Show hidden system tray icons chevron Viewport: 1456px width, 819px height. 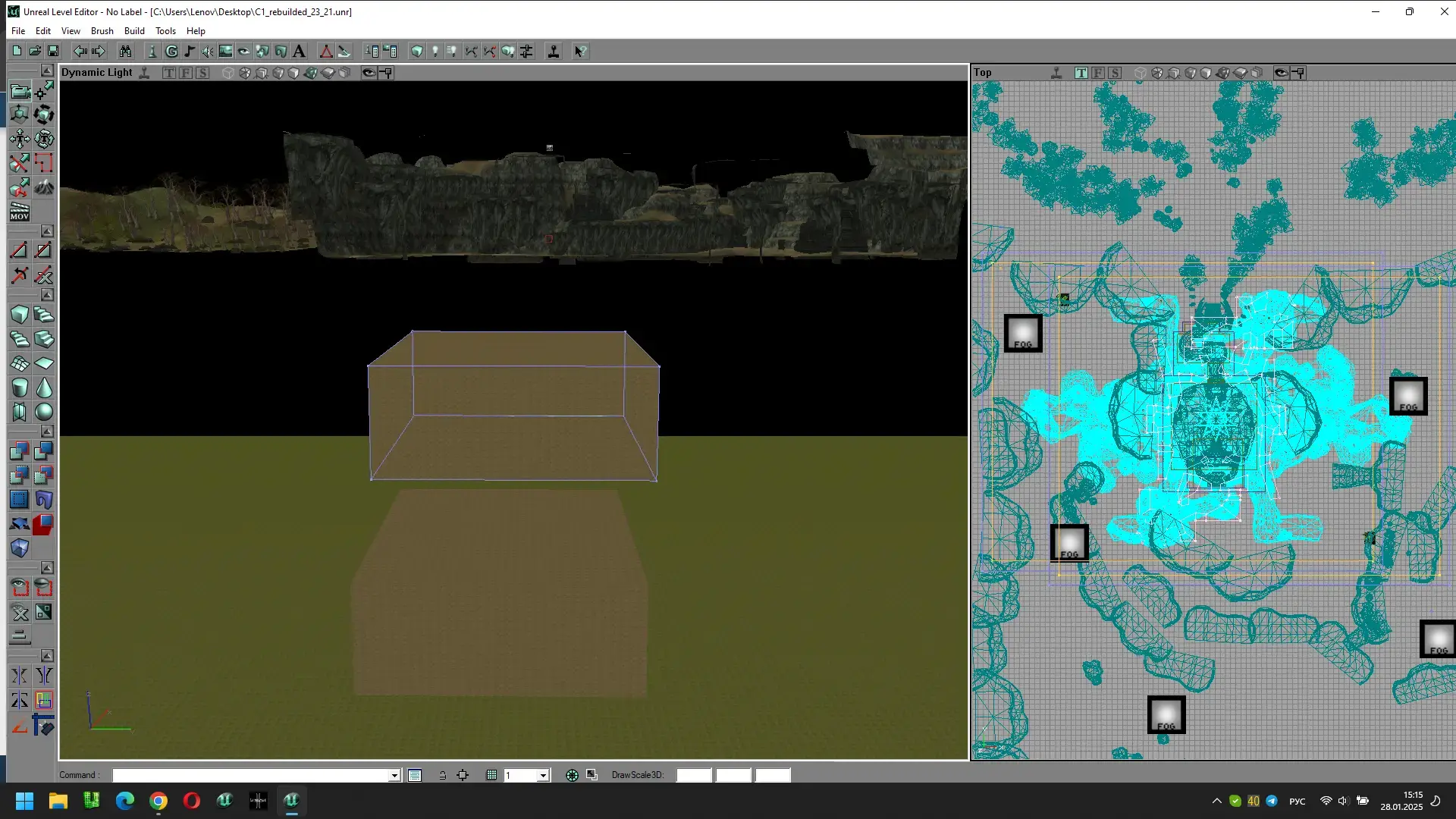1216,801
